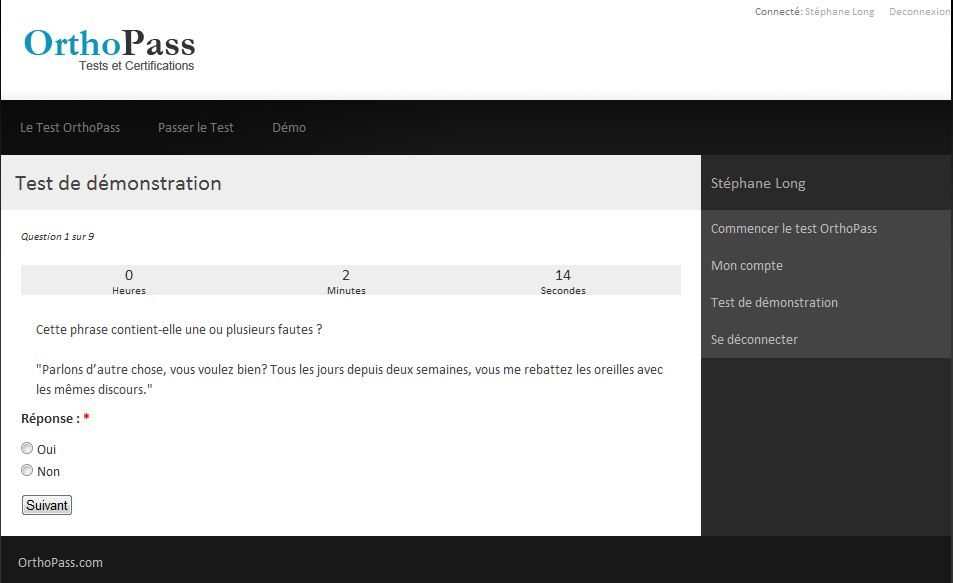Click sidebar Test de démonstration link
The width and height of the screenshot is (953, 583).
tap(774, 303)
